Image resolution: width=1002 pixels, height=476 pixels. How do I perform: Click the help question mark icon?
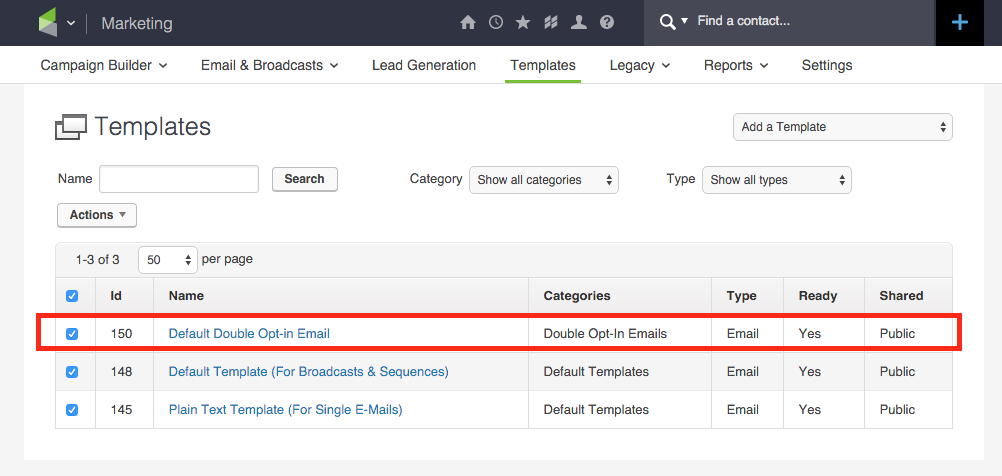point(607,22)
